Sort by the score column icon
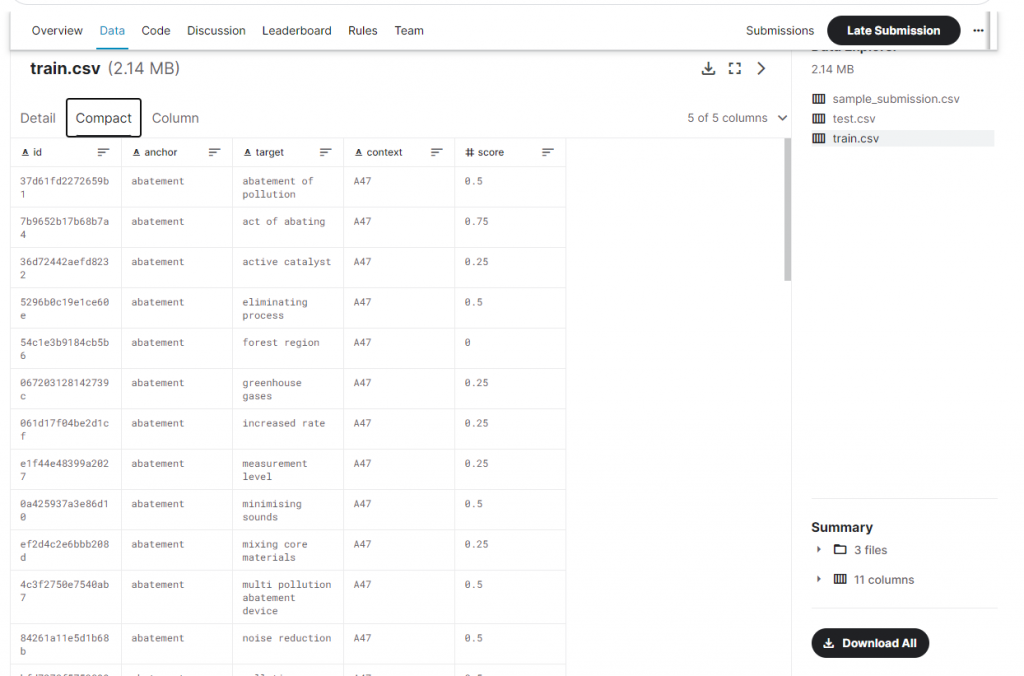Screen dimensions: 1024x676 click(547, 152)
